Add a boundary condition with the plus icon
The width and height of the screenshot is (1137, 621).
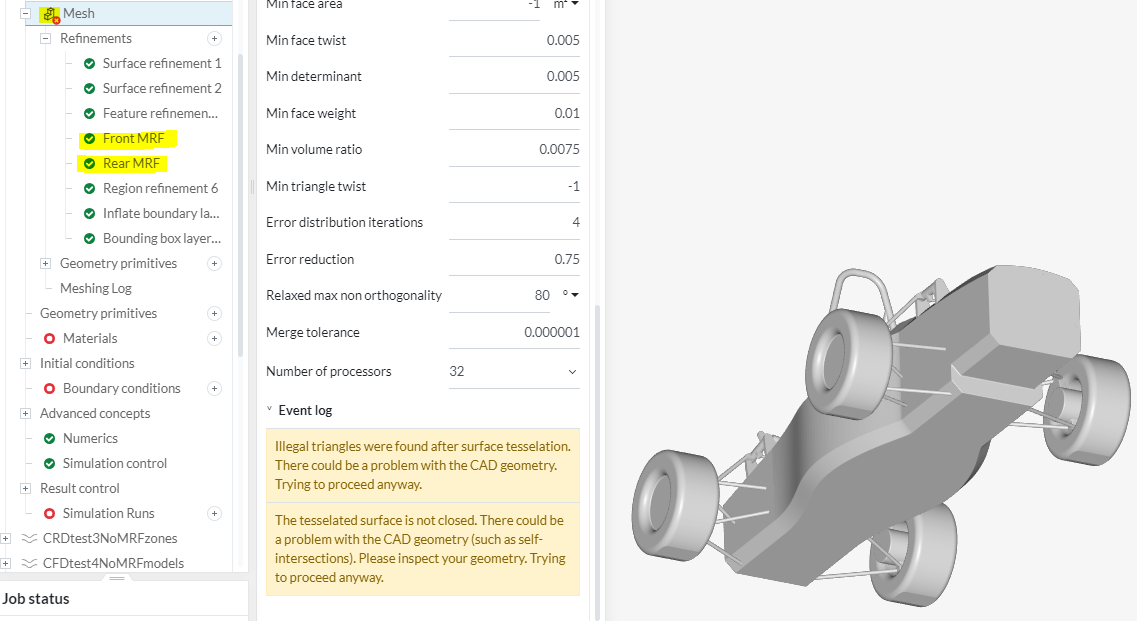point(214,389)
